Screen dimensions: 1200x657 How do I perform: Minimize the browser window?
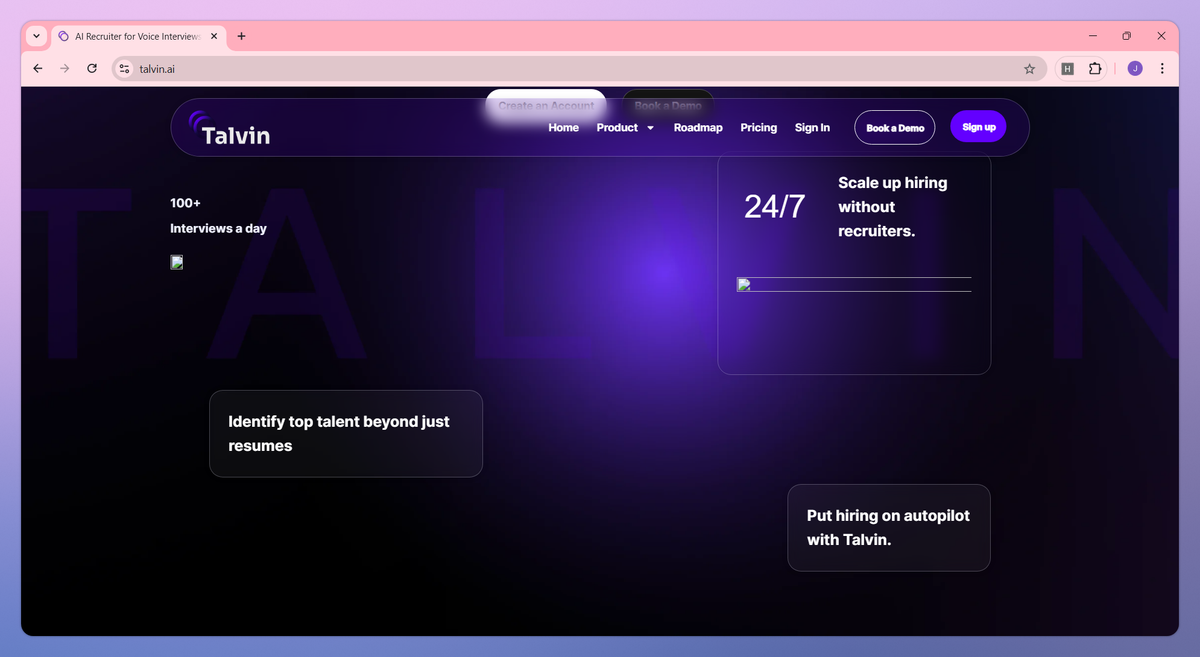(1093, 36)
